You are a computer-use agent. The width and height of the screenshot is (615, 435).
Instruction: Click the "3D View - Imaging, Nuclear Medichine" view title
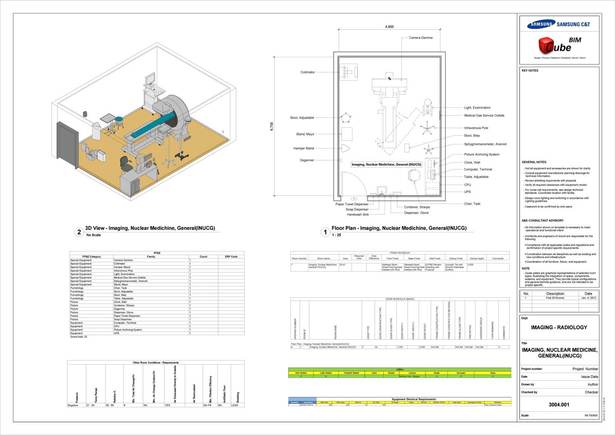[x=150, y=228]
